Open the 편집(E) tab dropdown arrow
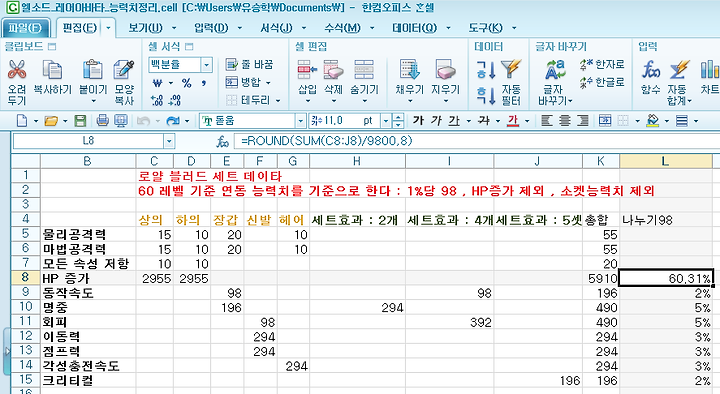Image resolution: width=720 pixels, height=394 pixels. tap(108, 28)
